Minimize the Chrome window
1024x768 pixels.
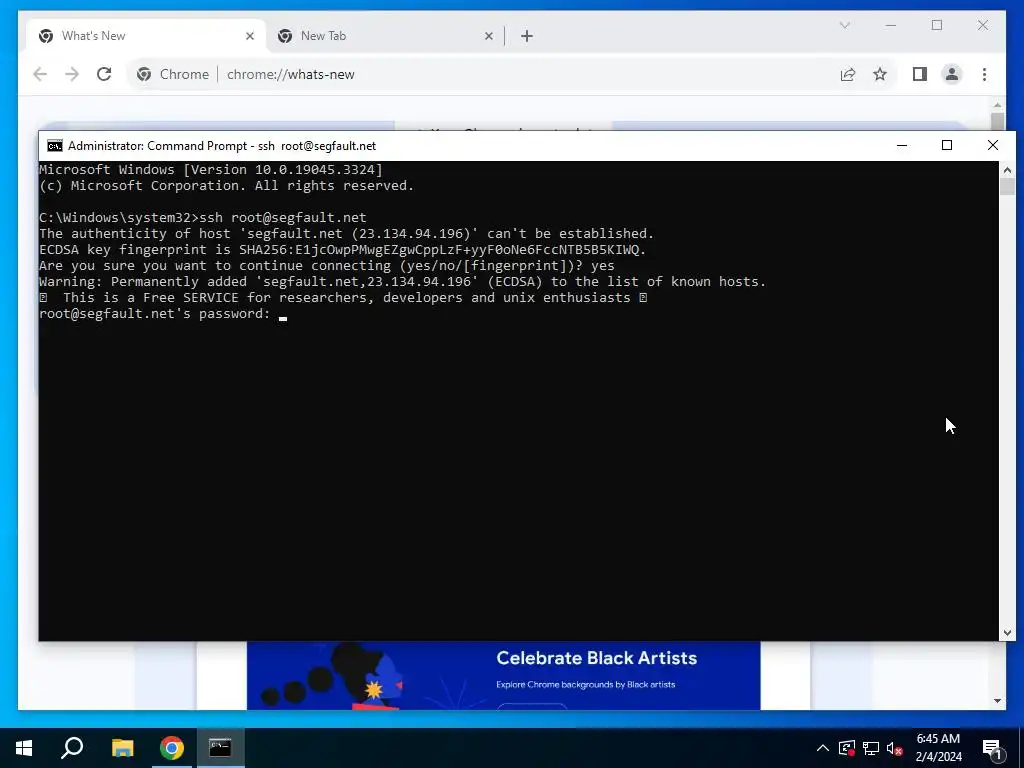[x=891, y=25]
